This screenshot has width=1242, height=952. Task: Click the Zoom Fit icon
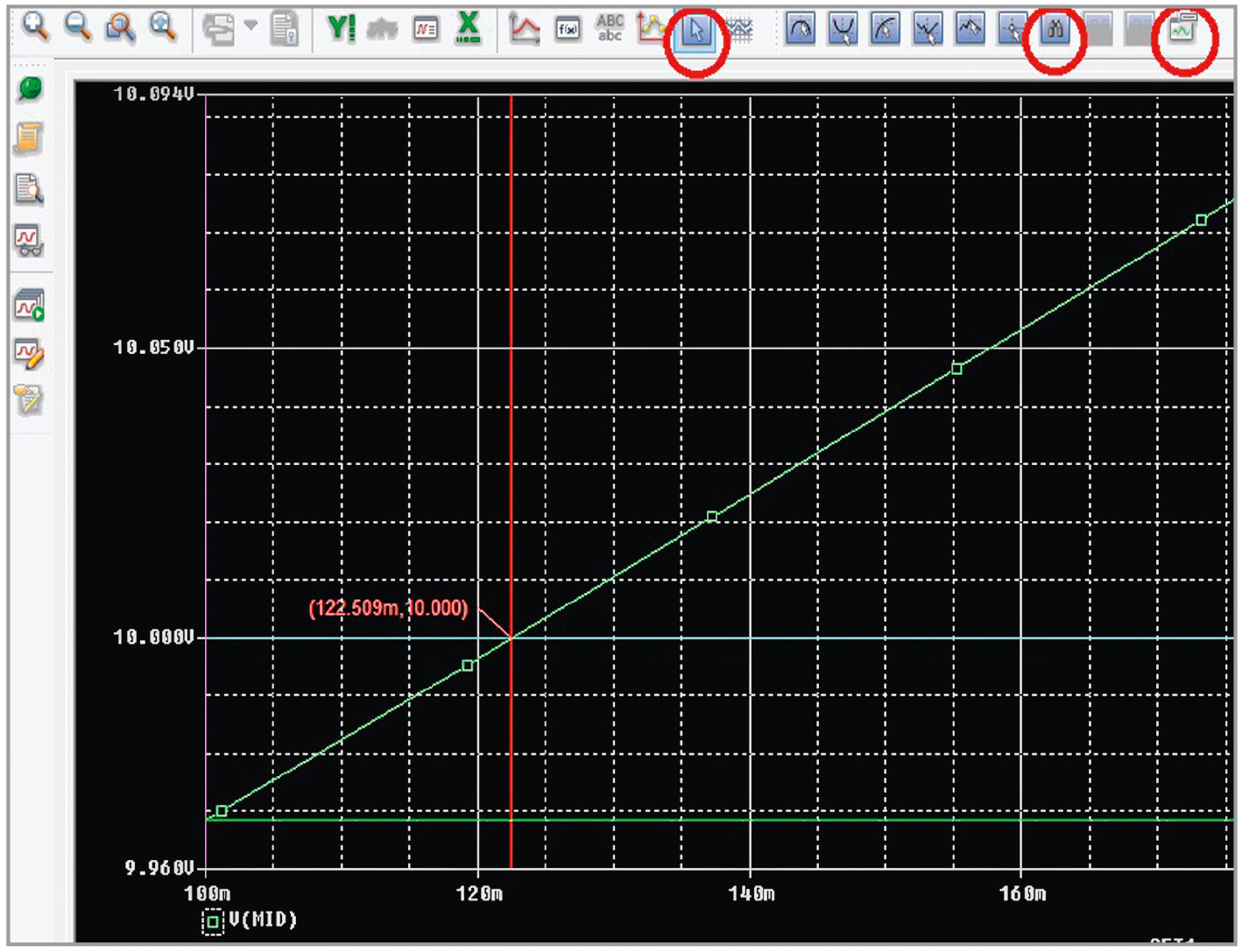pos(163,27)
